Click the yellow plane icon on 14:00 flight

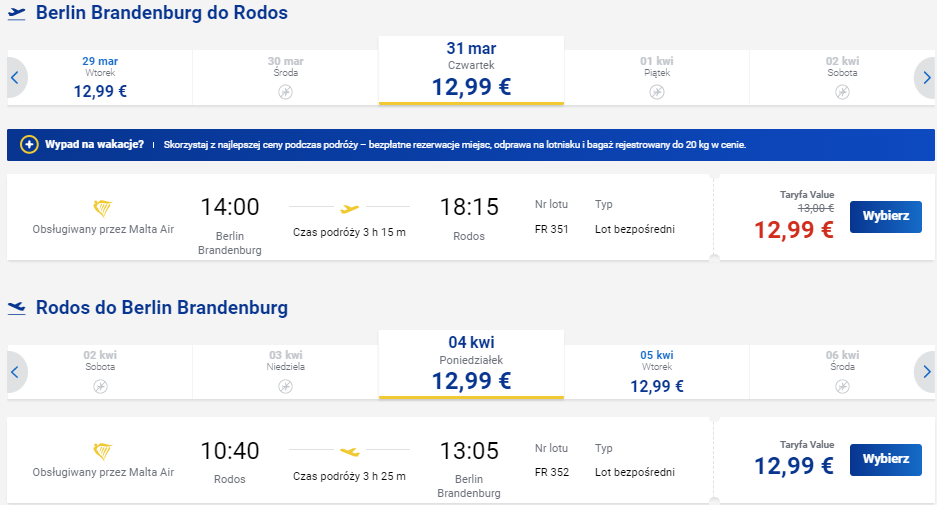click(350, 209)
